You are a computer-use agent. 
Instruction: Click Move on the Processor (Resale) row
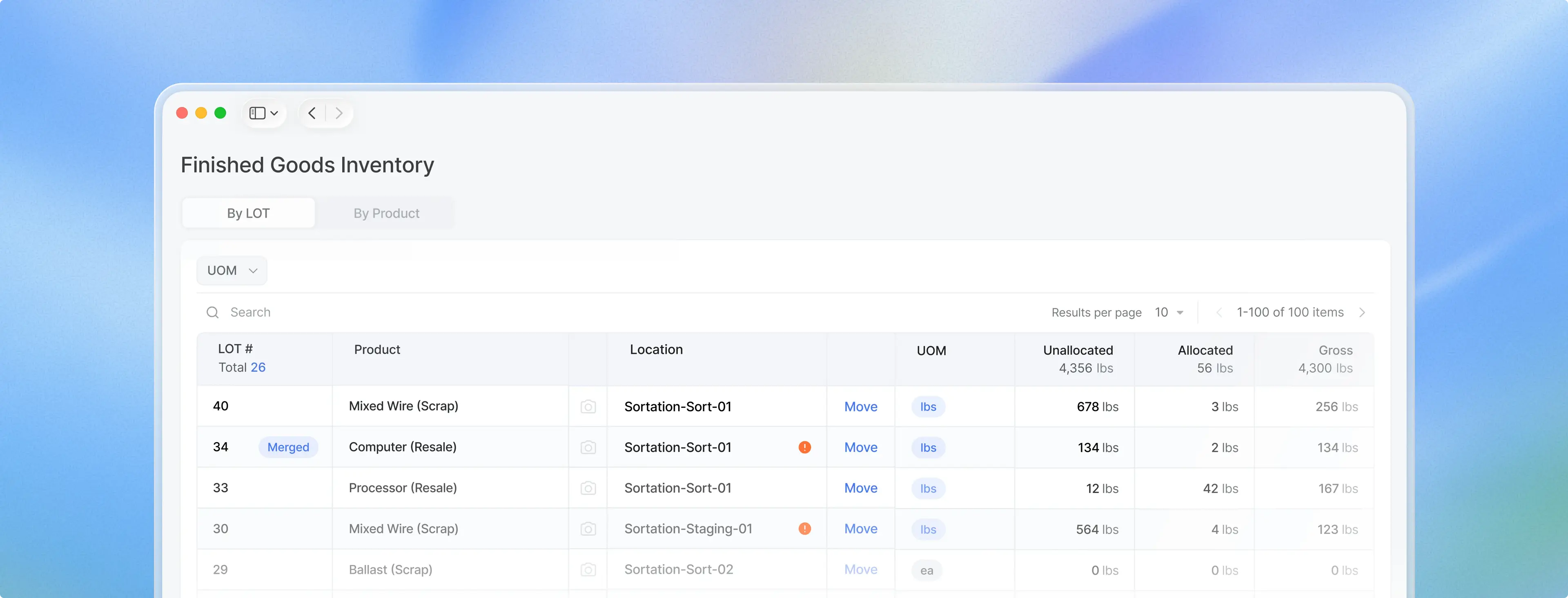861,488
